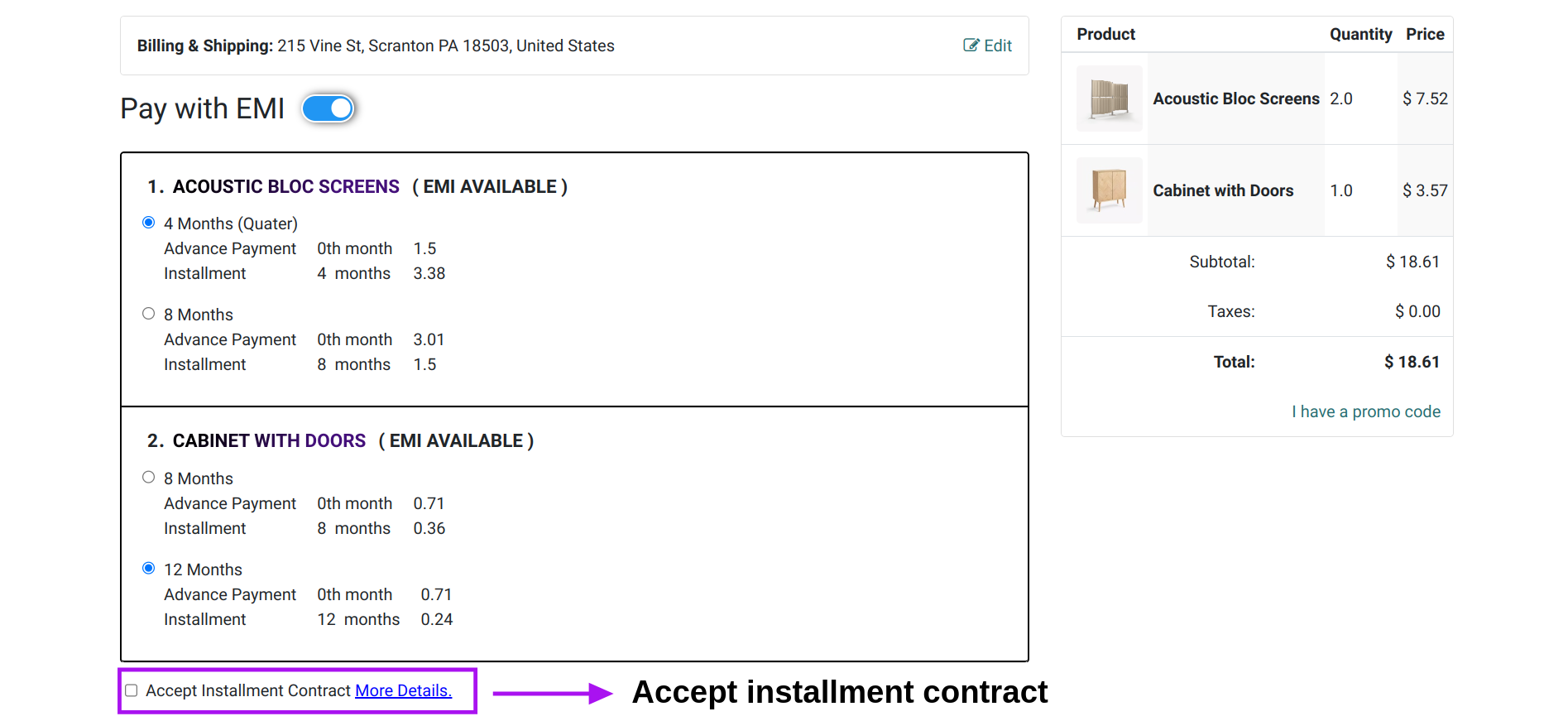The image size is (1568, 721).
Task: Check the Accept Installment Contract checkbox
Action: tap(132, 690)
